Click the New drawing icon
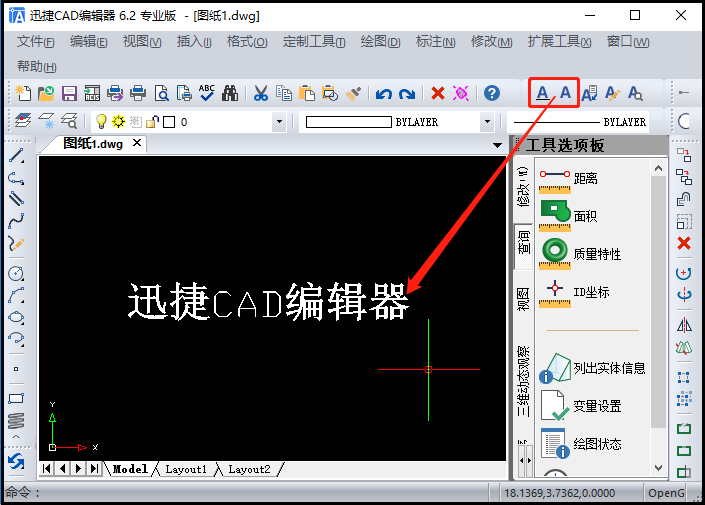The height and width of the screenshot is (505, 705). (x=23, y=93)
